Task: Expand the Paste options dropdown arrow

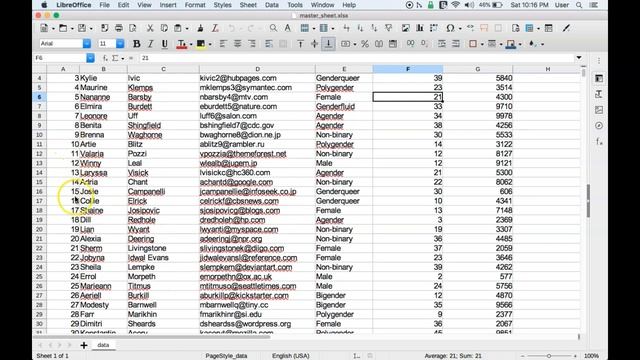Action: click(x=187, y=29)
